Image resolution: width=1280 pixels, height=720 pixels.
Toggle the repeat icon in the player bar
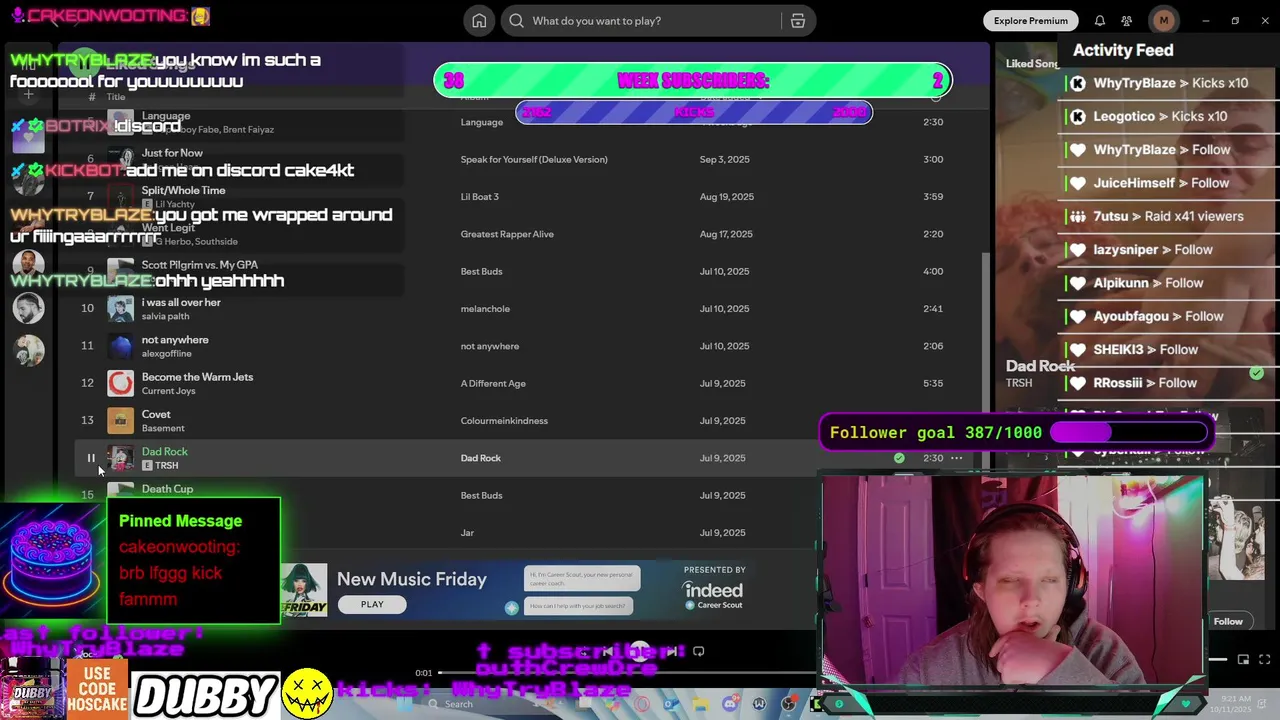coord(698,651)
